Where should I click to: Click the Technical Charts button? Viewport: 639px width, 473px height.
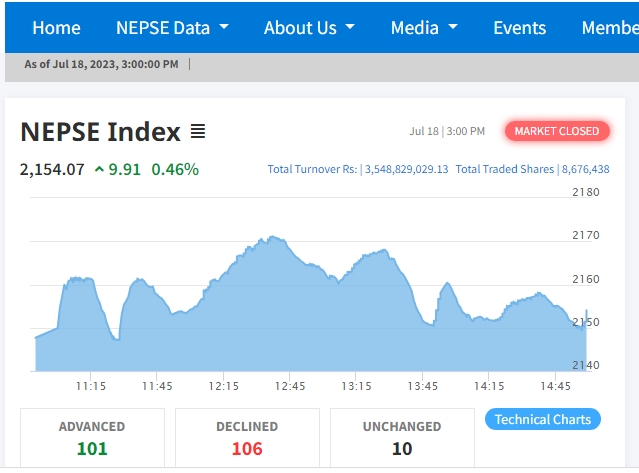[x=543, y=419]
